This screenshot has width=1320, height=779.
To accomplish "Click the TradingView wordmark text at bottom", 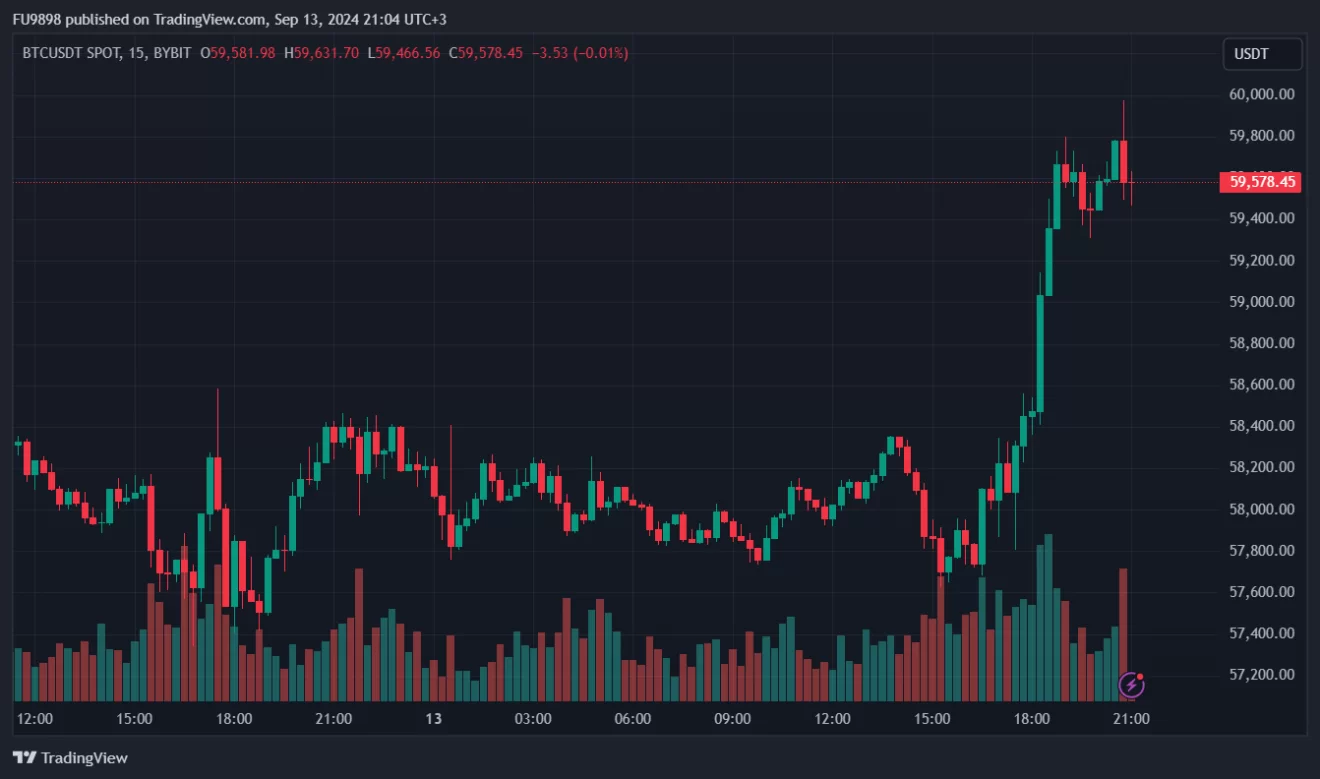I will (85, 758).
